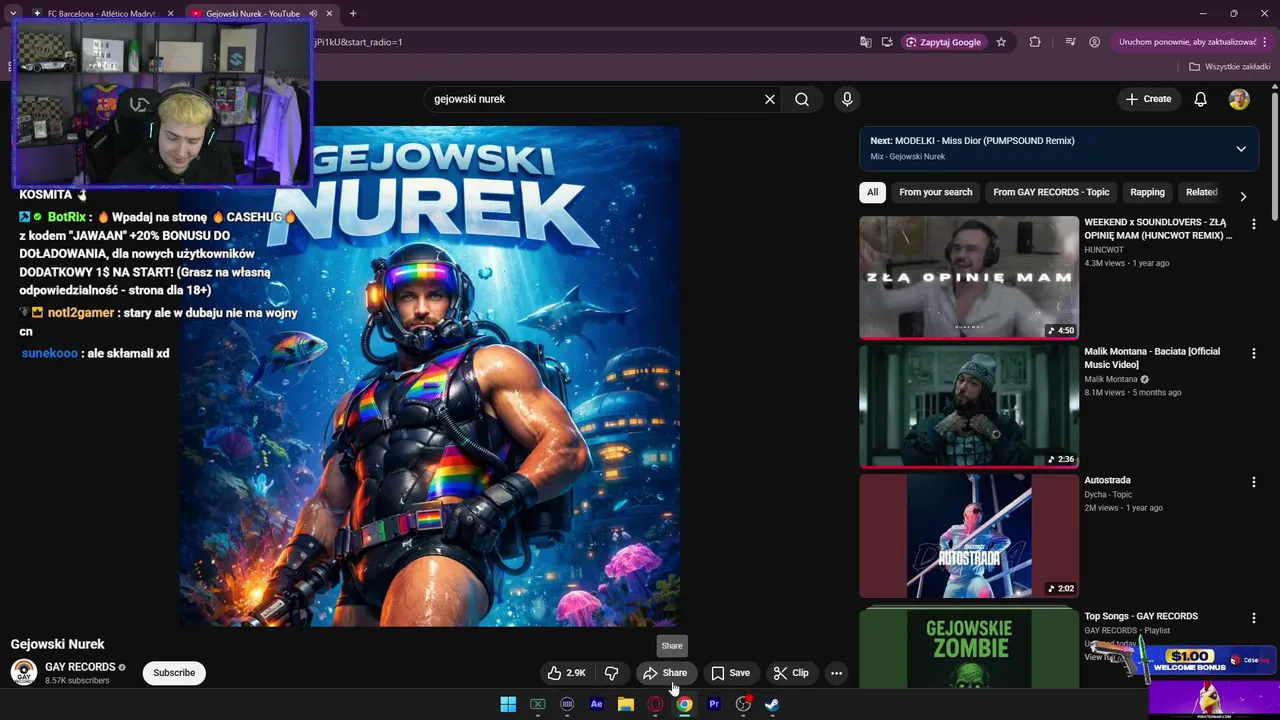Click 'Uruchom ponownie, aby zaktualizować' button
The image size is (1280, 720).
pyautogui.click(x=1188, y=42)
